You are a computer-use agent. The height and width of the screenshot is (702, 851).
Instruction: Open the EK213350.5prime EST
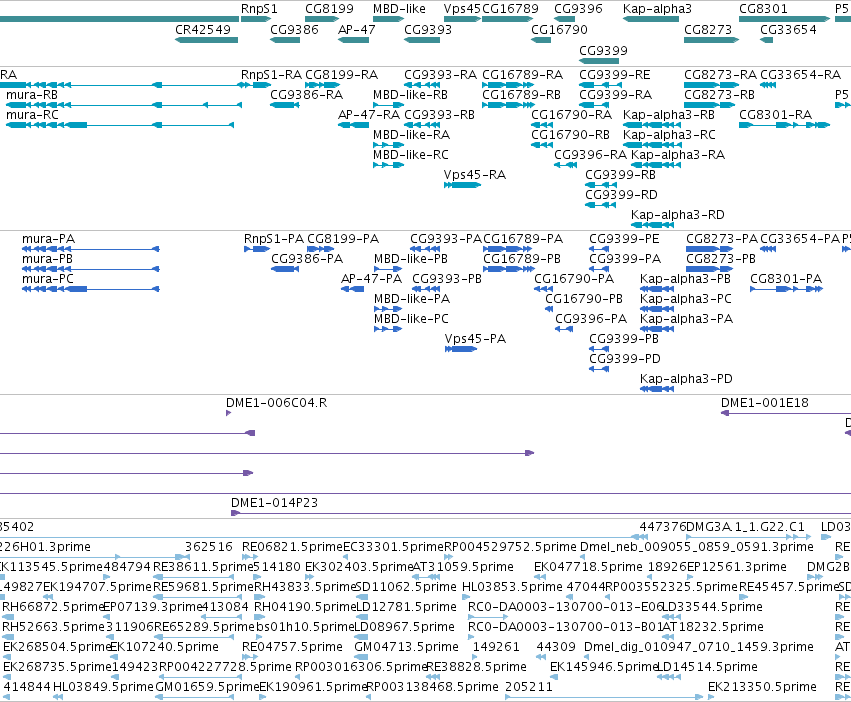[x=713, y=697]
